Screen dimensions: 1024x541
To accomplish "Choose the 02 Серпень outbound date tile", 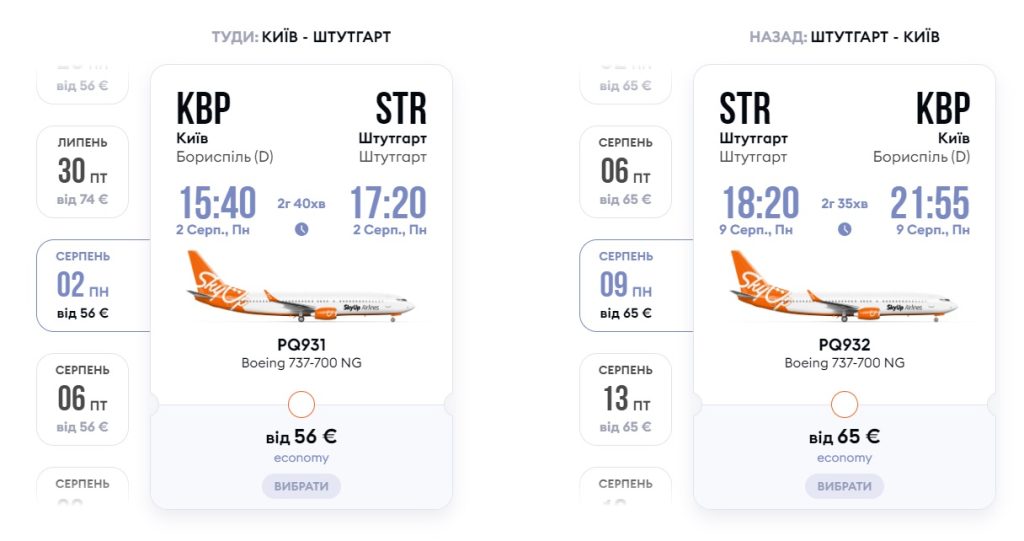I will point(83,285).
